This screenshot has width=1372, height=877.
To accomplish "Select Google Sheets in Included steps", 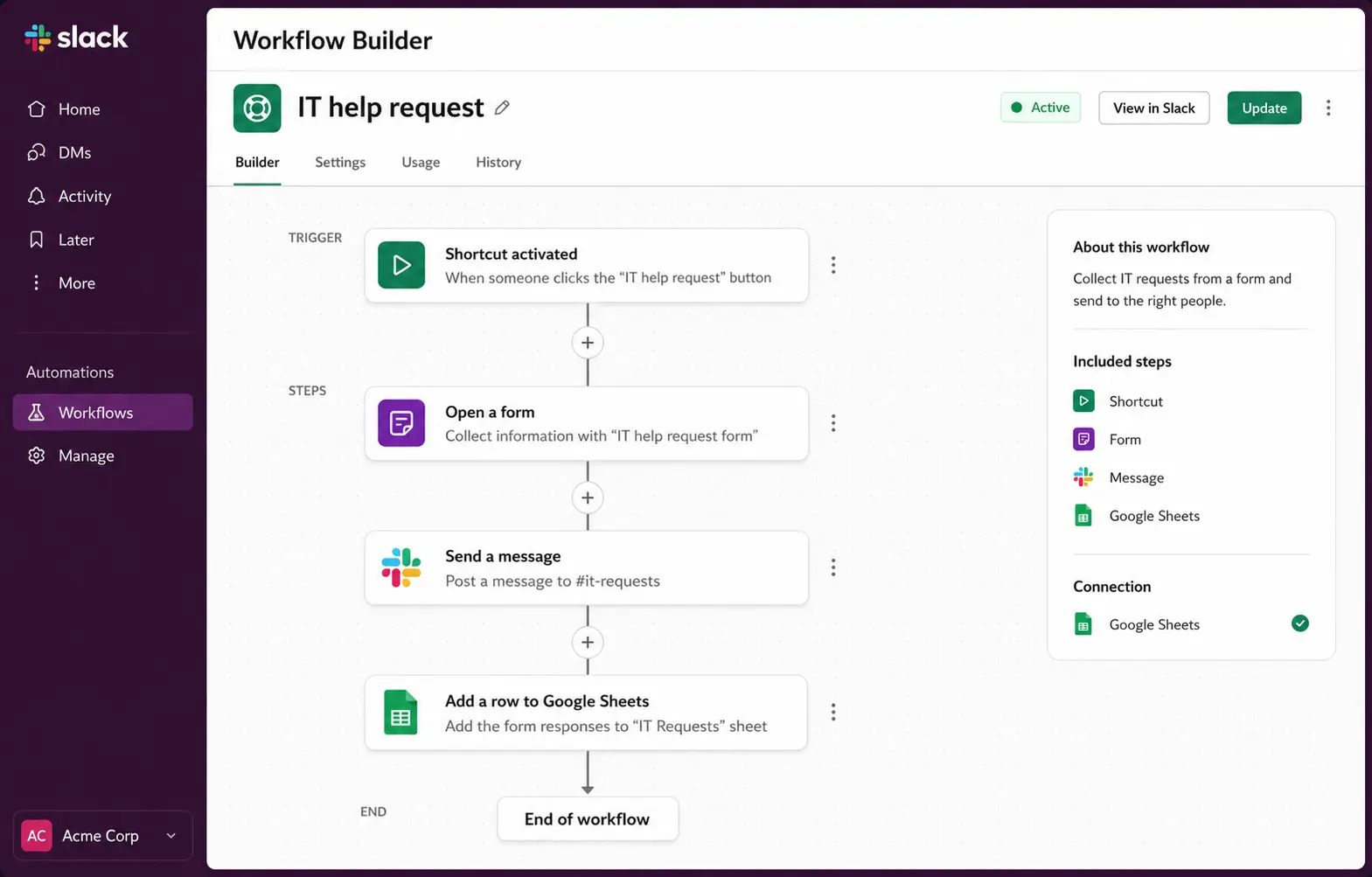I will [x=1137, y=516].
